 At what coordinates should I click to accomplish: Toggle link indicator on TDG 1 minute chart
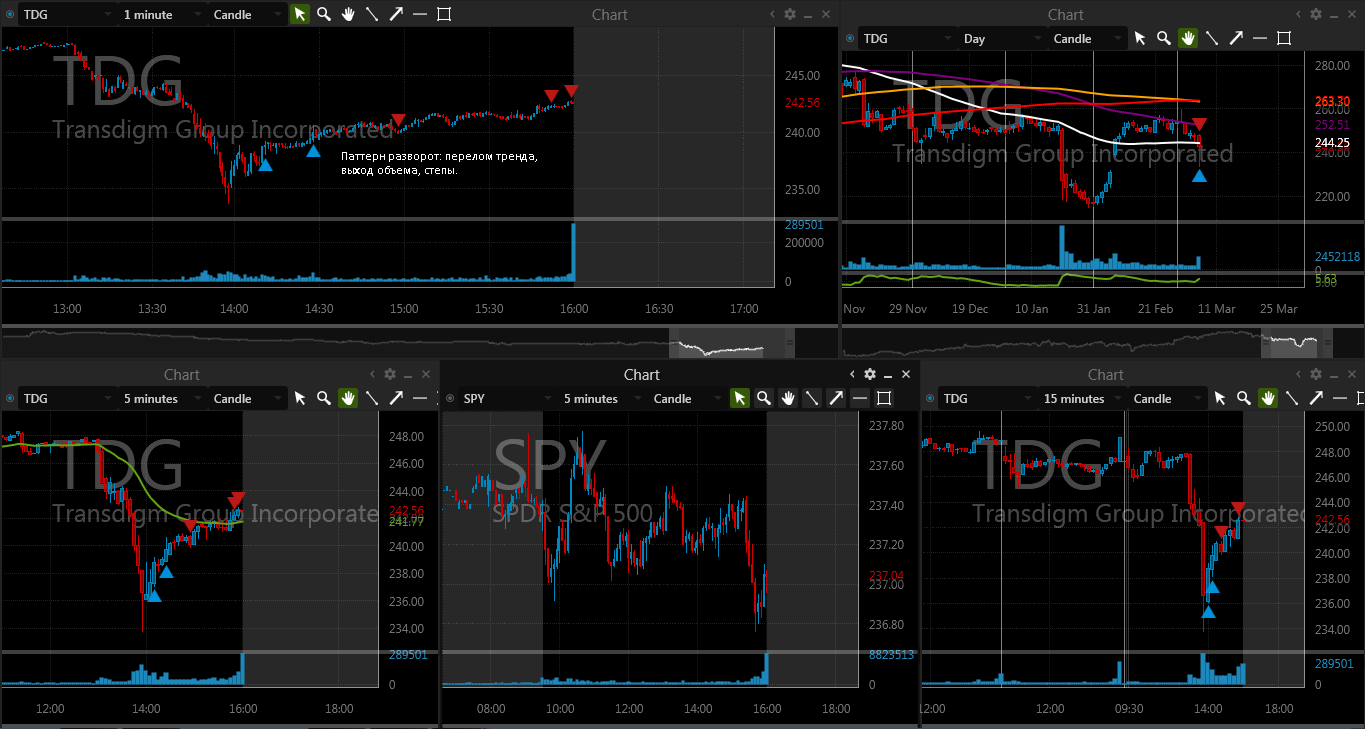click(x=10, y=14)
